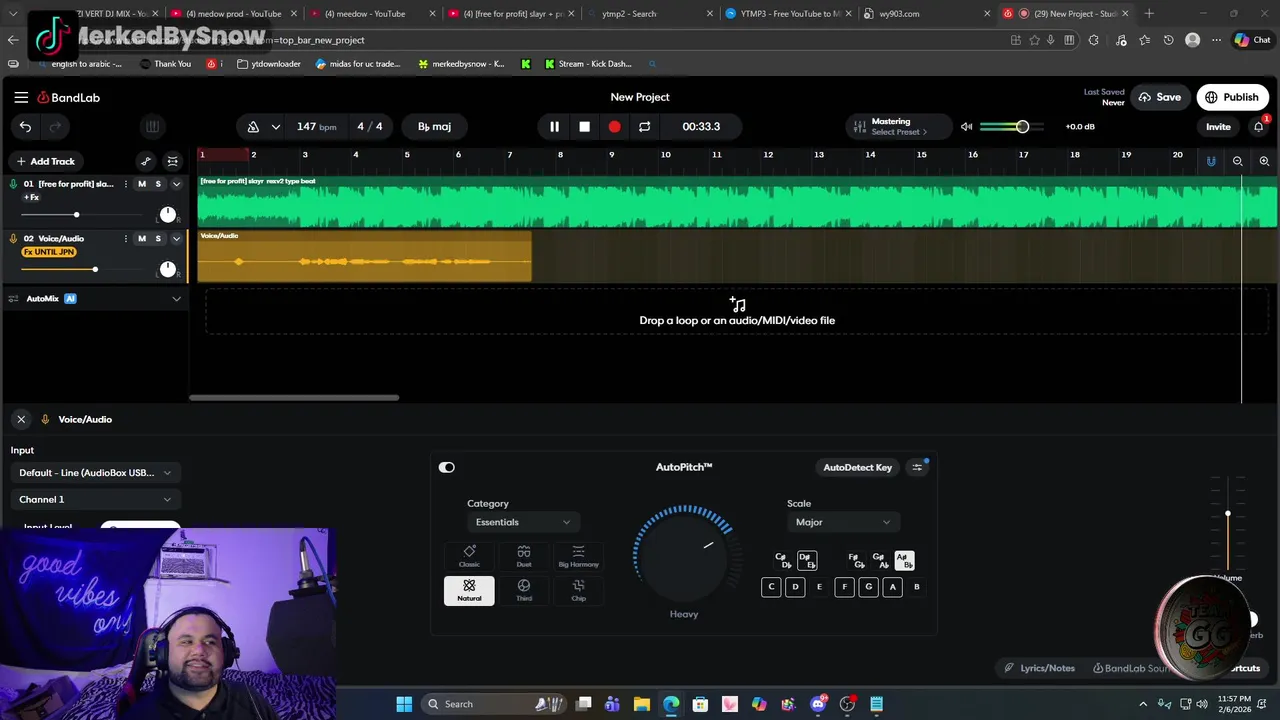This screenshot has height=720, width=1280.
Task: Pause playback
Action: pyautogui.click(x=554, y=127)
